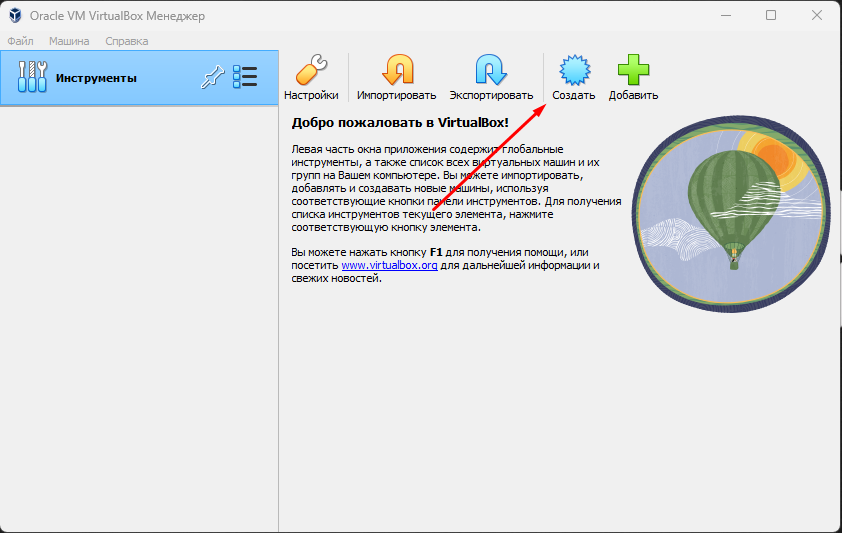842x533 pixels.
Task: Open the Справка menu
Action: [126, 41]
